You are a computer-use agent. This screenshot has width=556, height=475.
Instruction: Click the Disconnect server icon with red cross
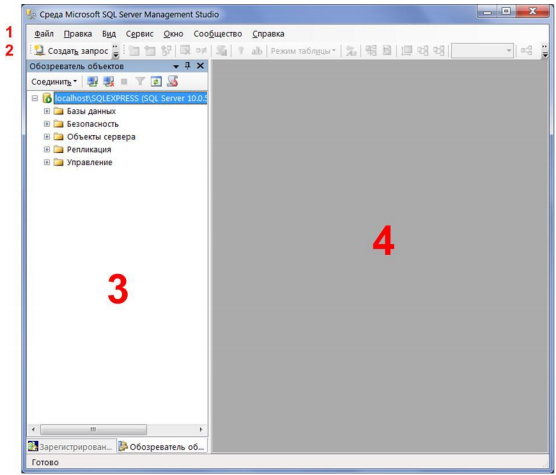109,82
